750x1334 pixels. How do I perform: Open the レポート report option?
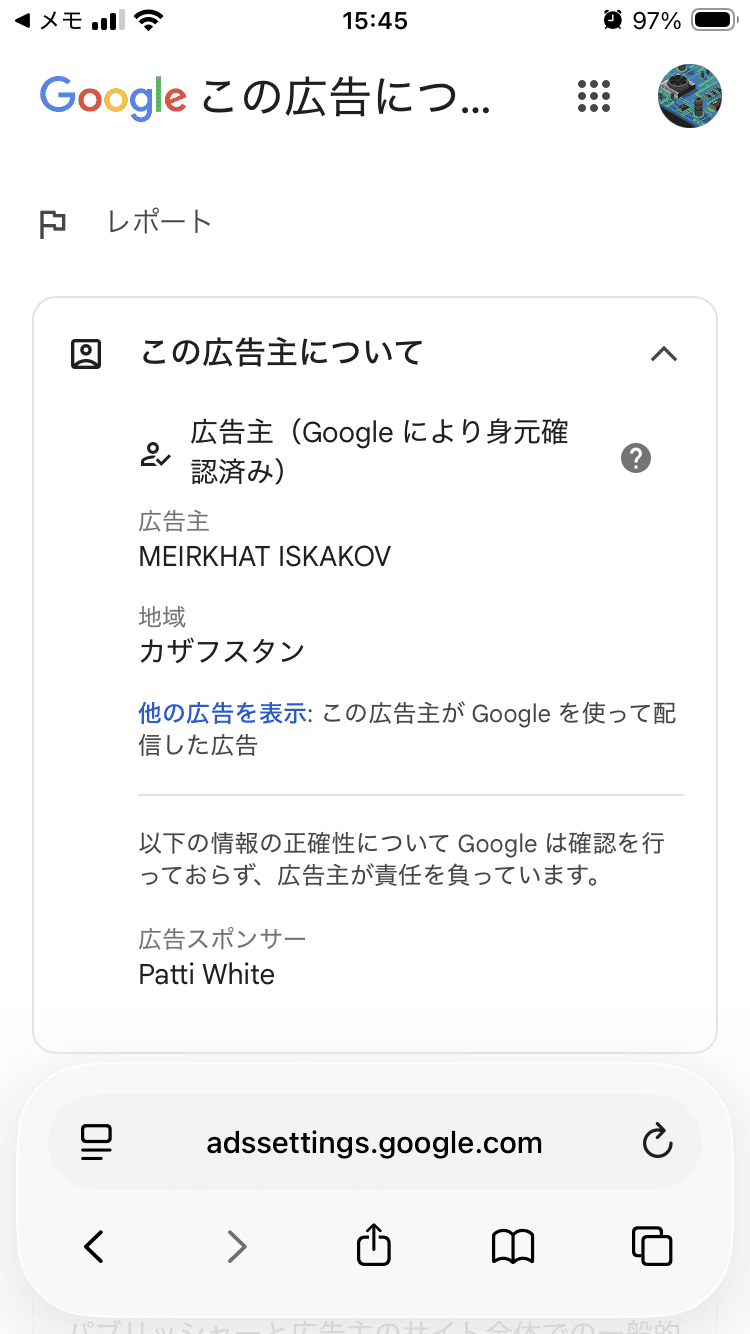[x=160, y=222]
